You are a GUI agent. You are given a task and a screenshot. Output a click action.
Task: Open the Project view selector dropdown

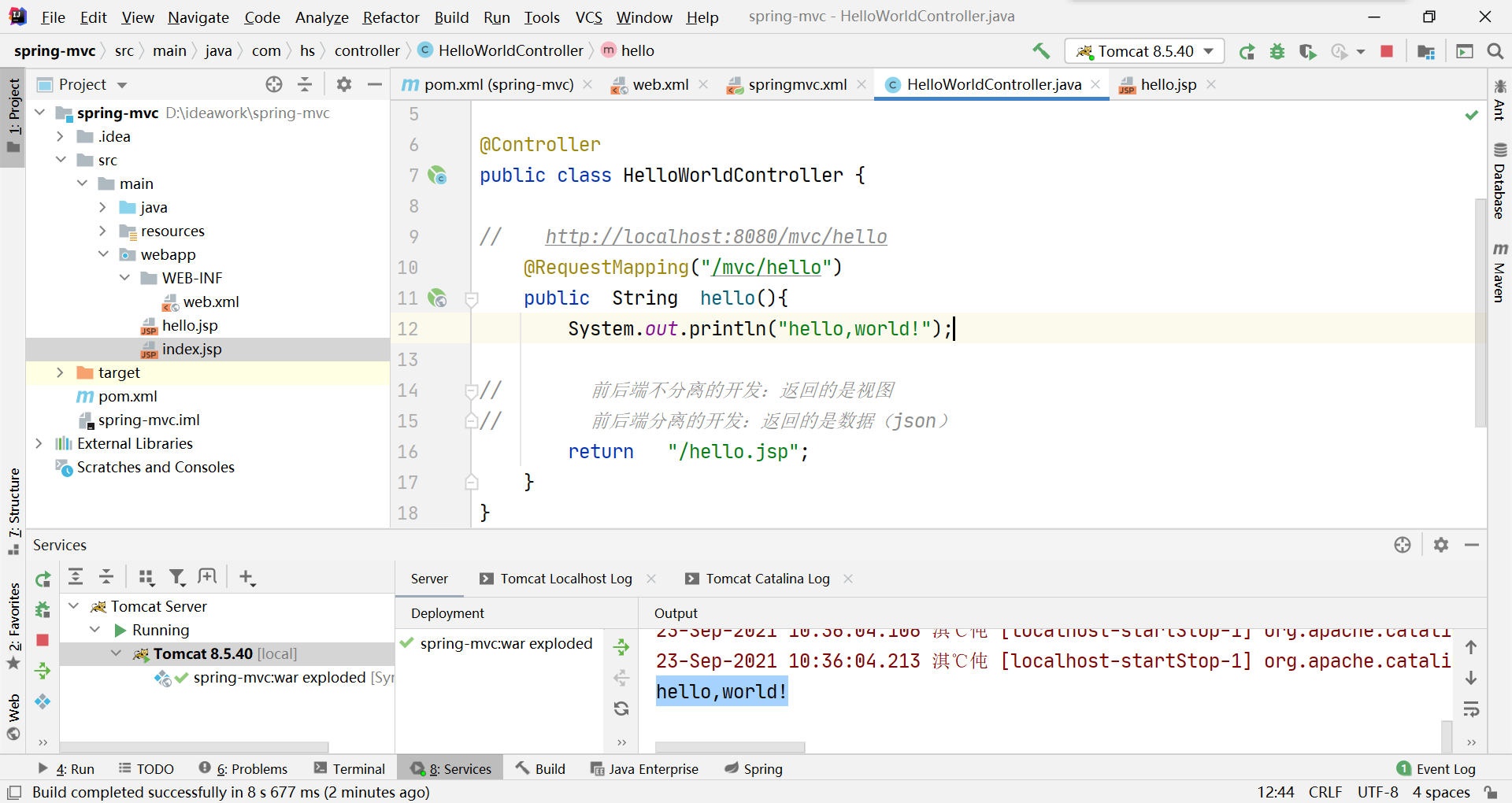click(x=122, y=85)
